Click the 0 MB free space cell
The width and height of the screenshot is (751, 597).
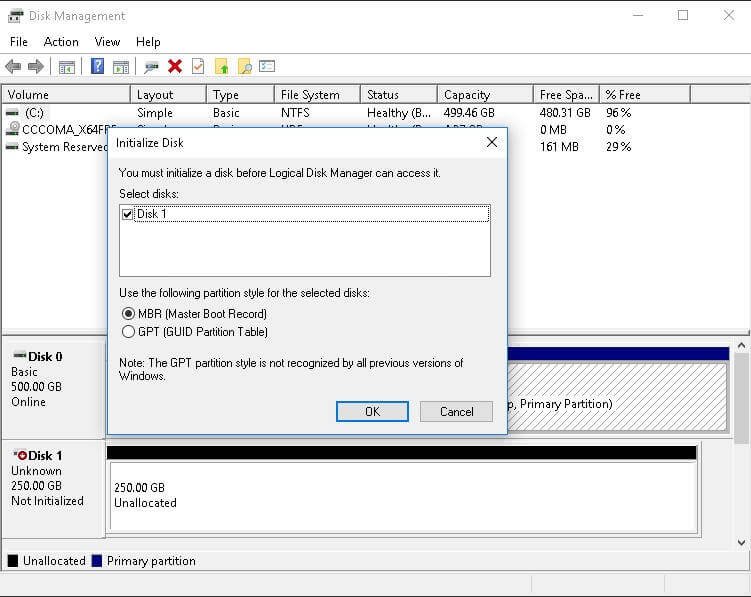(553, 130)
